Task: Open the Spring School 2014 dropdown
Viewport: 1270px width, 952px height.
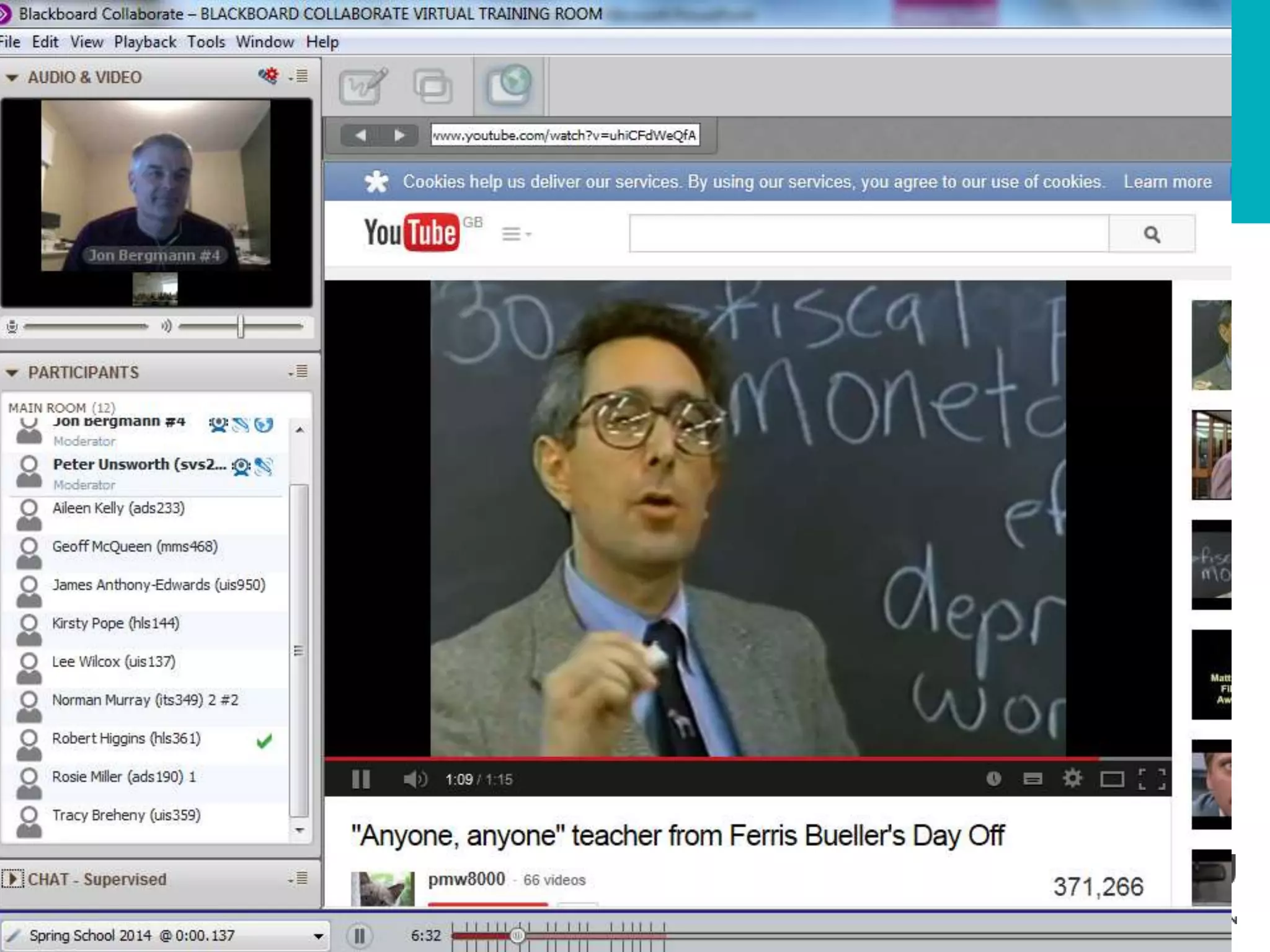Action: tap(318, 936)
